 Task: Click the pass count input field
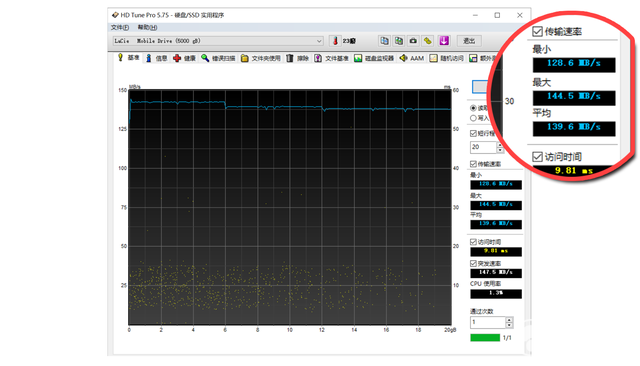[488, 322]
